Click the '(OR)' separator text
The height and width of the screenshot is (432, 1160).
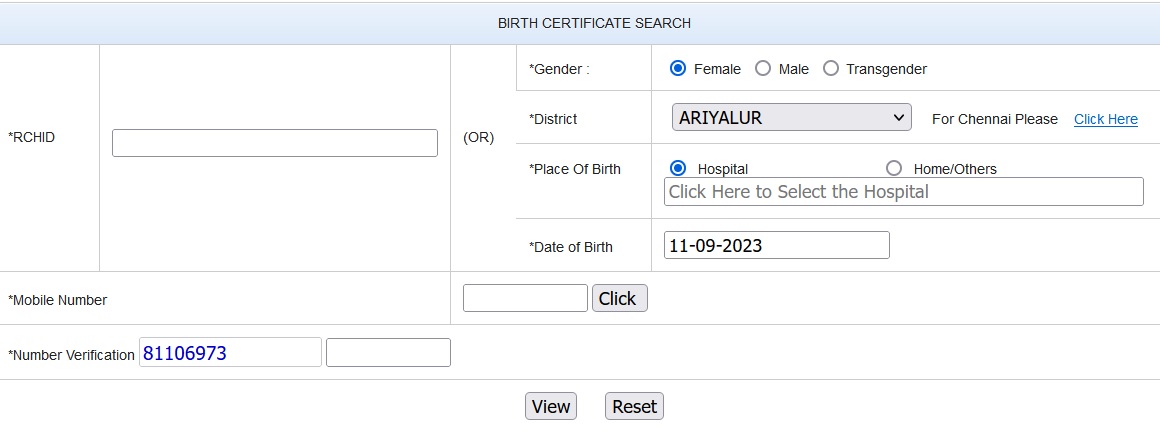[478, 138]
